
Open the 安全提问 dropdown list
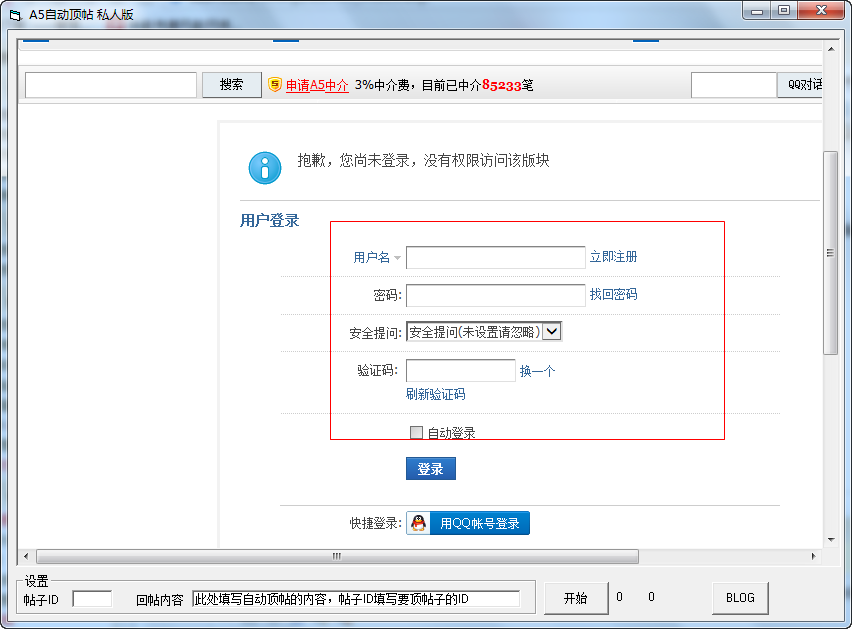click(x=552, y=331)
